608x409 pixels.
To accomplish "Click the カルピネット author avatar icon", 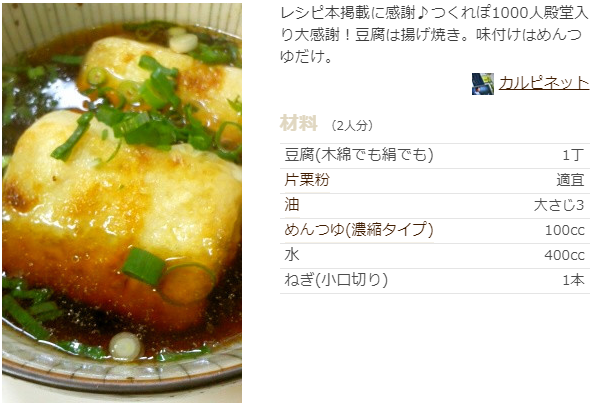I will pyautogui.click(x=482, y=84).
